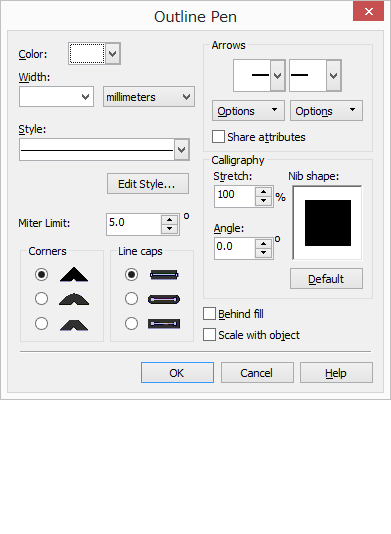Open the right arrow Options menu
The width and height of the screenshot is (391, 534).
326,111
